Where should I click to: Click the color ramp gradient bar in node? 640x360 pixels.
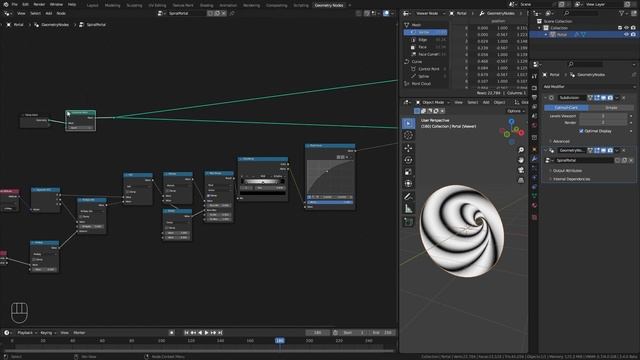[262, 182]
